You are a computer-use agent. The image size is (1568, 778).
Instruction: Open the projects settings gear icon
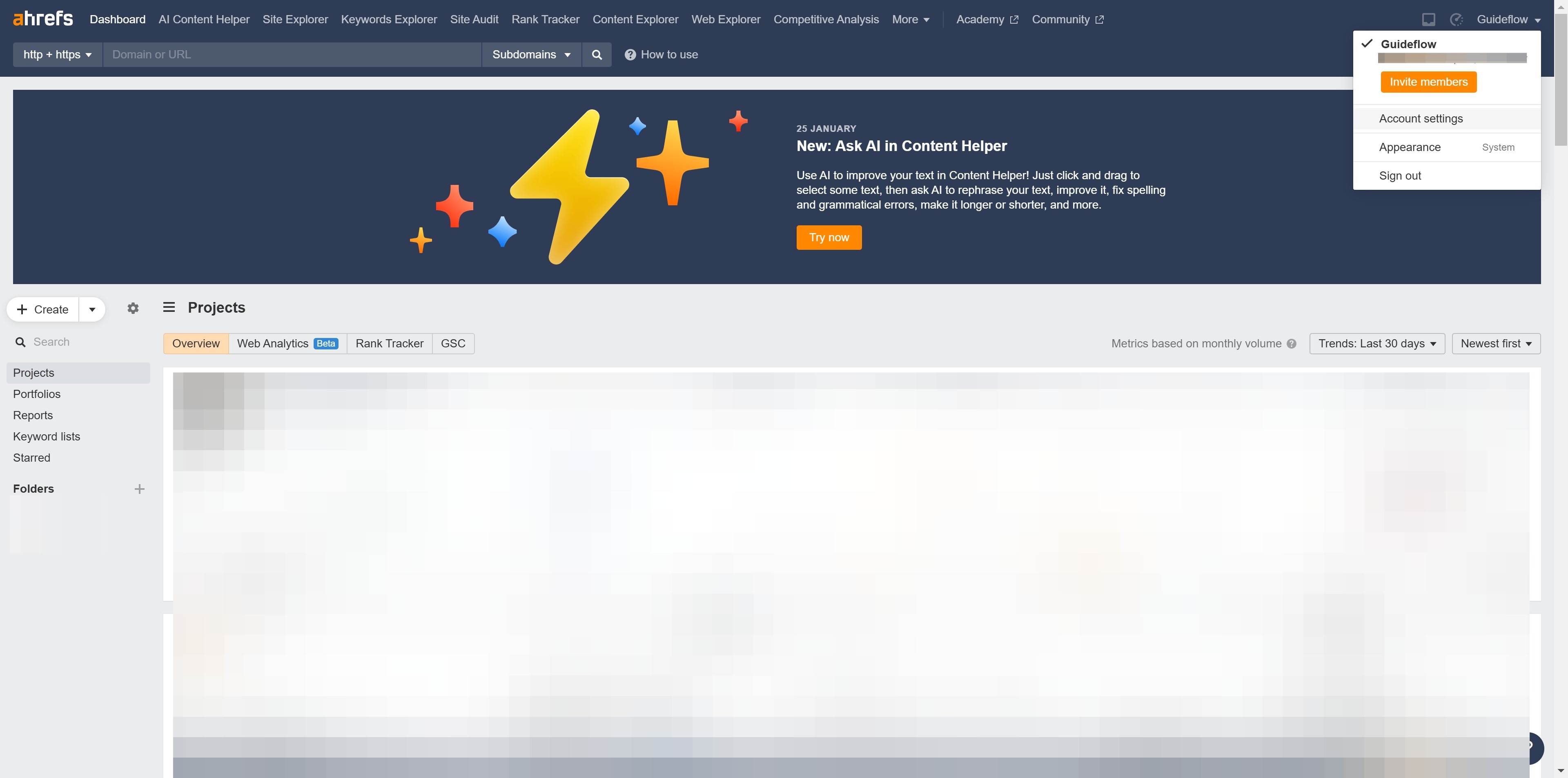pos(133,309)
